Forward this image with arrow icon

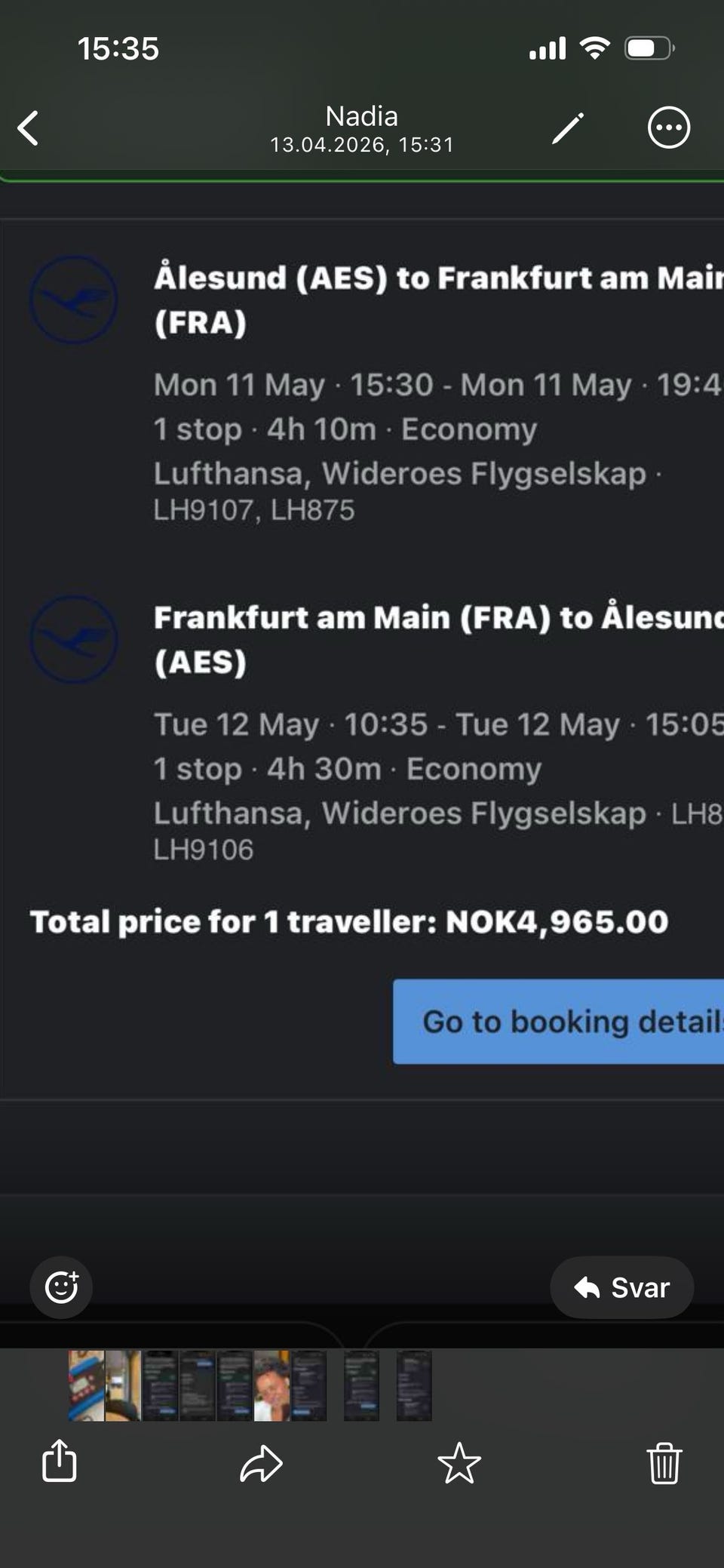pyautogui.click(x=261, y=1463)
